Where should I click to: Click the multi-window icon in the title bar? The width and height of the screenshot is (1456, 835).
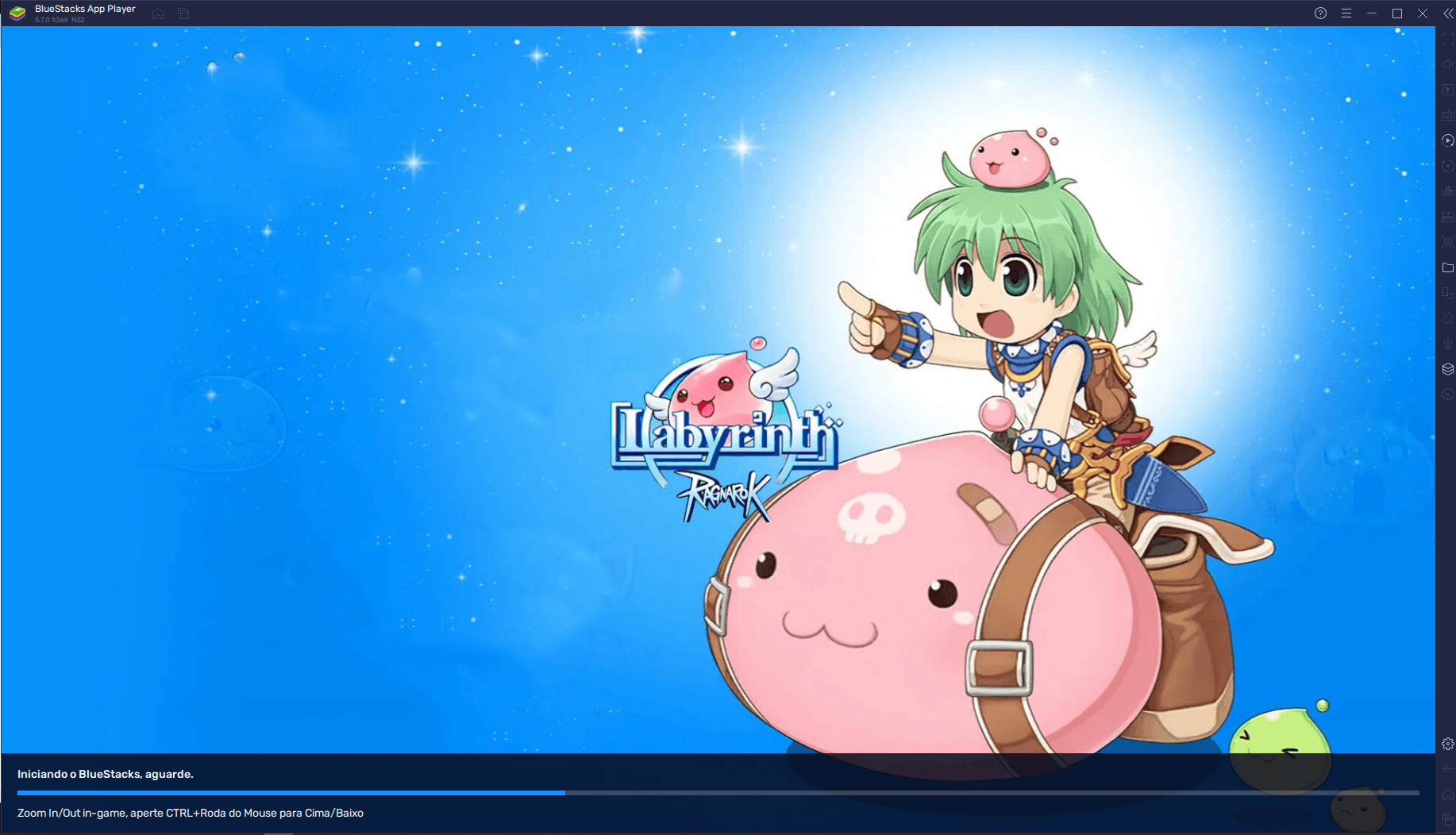tap(183, 13)
